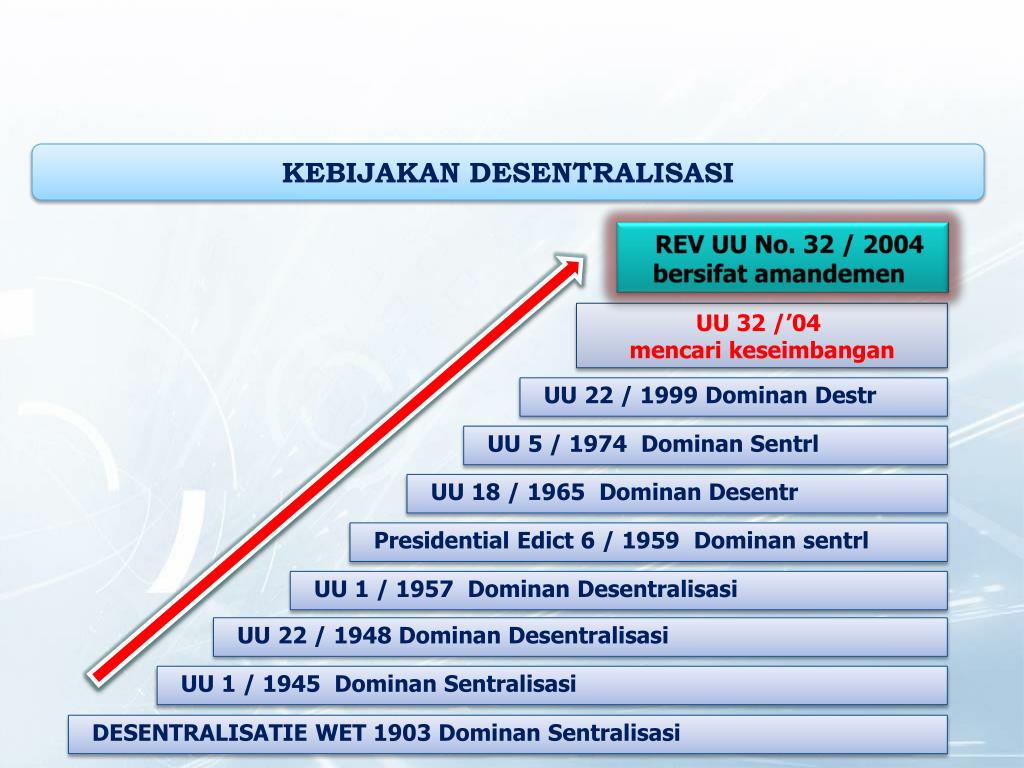
Task: Click the KEBIJAKAN DESENTRALISASI title banner
Action: coord(508,172)
